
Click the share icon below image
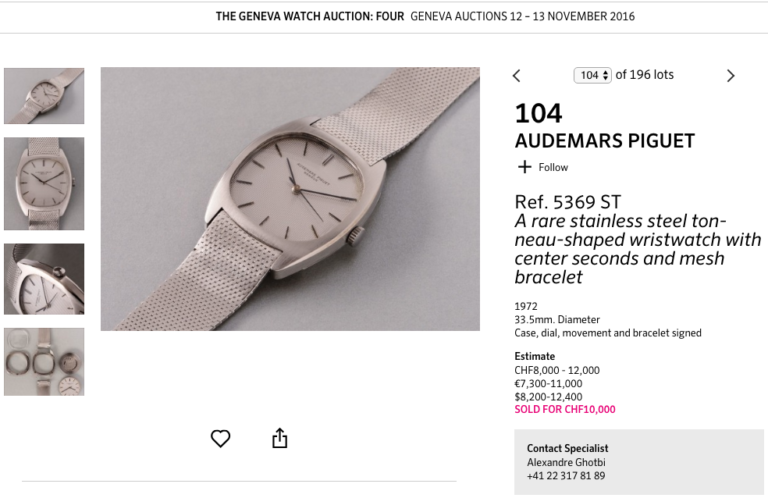click(280, 438)
